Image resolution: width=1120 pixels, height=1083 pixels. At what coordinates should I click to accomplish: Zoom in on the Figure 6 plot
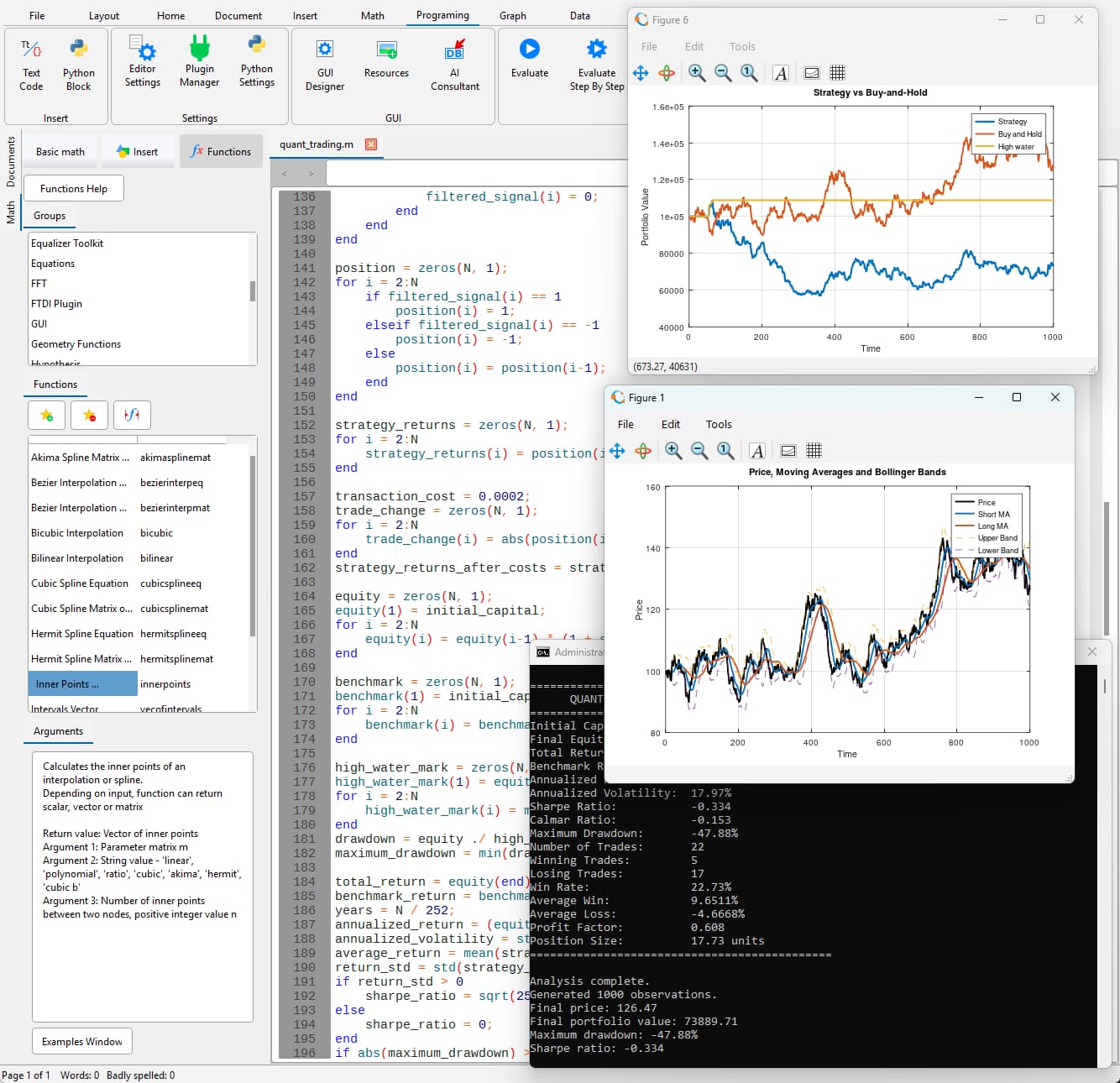coord(697,73)
